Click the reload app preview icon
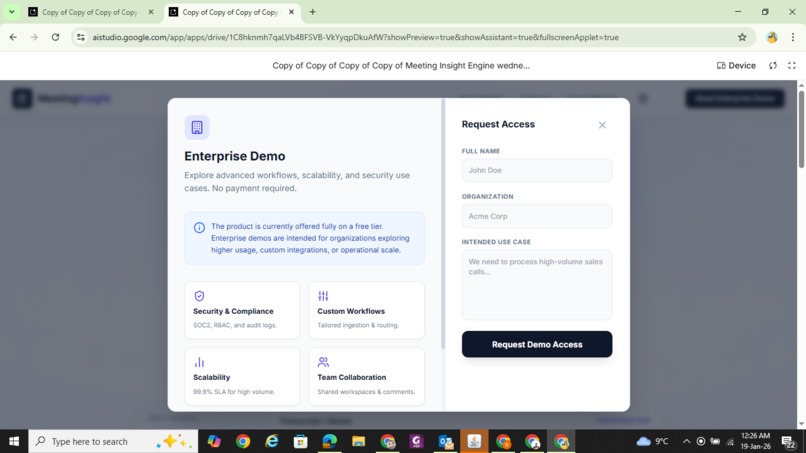Image resolution: width=806 pixels, height=453 pixels. pos(773,65)
